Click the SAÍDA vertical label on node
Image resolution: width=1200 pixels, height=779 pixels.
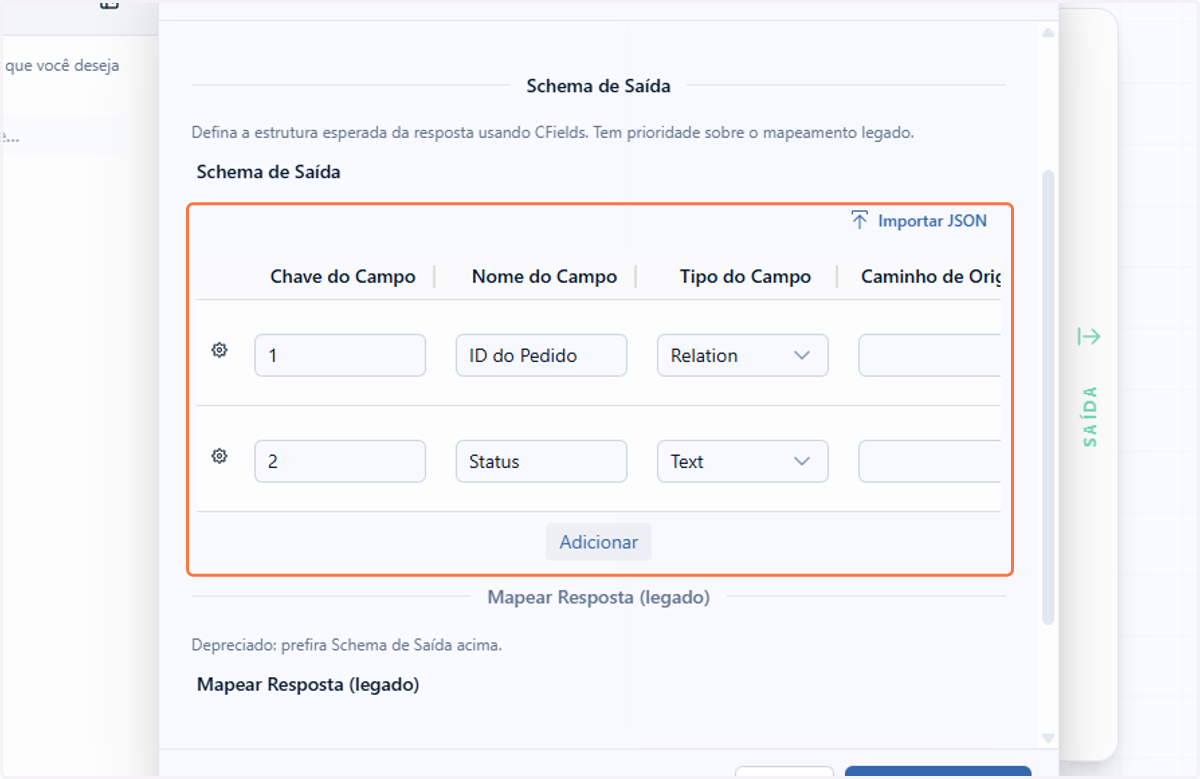[1090, 416]
